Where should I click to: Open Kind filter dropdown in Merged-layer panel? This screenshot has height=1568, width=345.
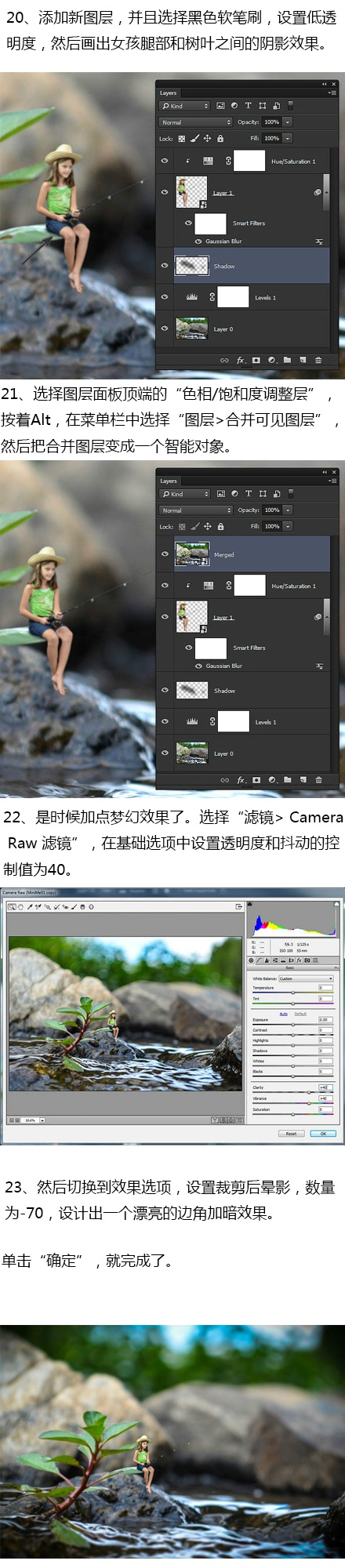[x=185, y=494]
